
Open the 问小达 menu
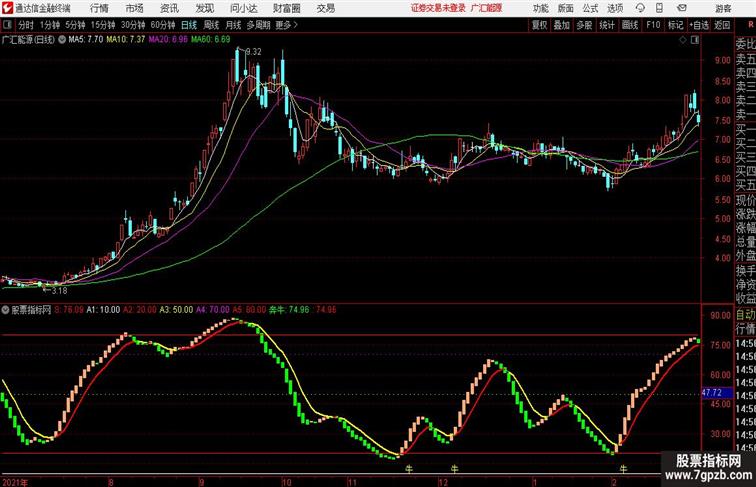(243, 8)
